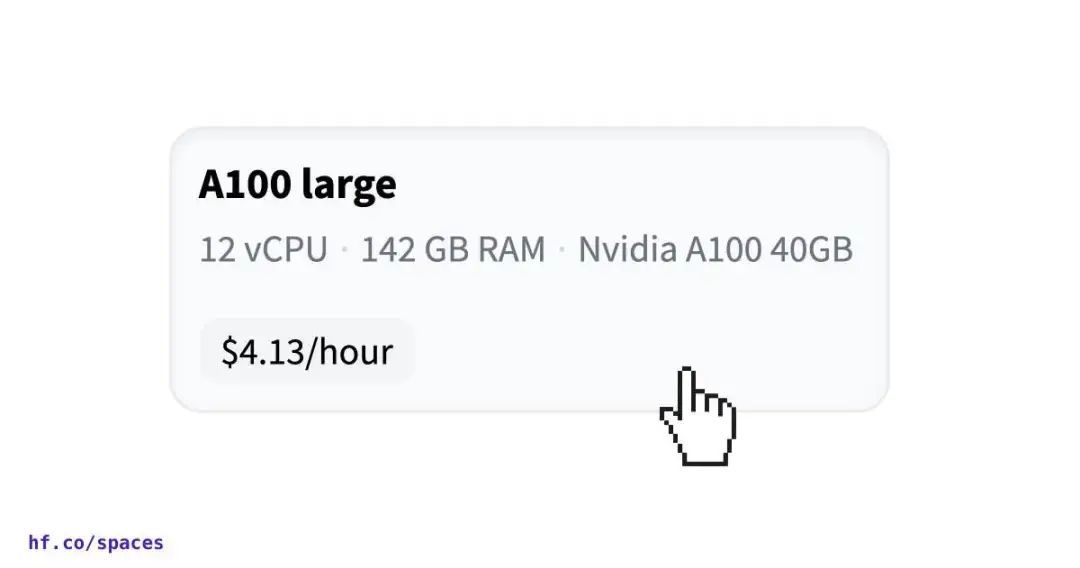Click the pixelated hand pointer icon
Image resolution: width=1080 pixels, height=568 pixels.
pos(698,418)
